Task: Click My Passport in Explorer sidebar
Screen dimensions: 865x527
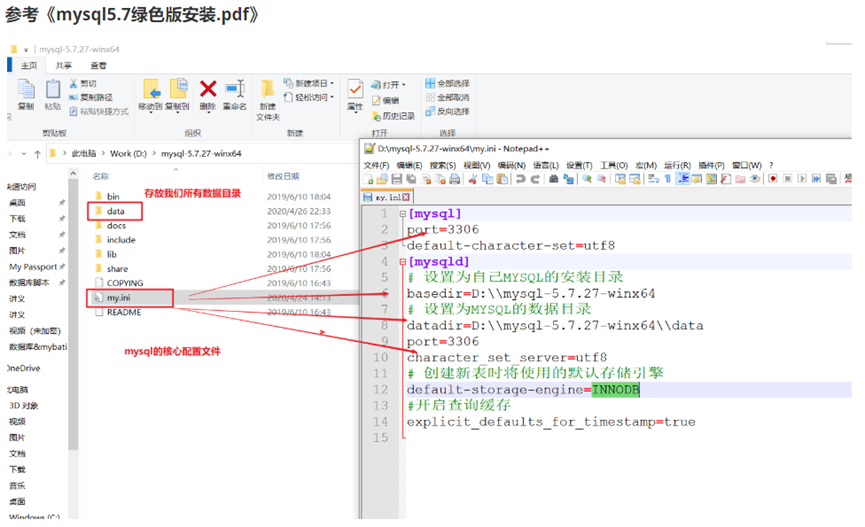Action: 33,267
